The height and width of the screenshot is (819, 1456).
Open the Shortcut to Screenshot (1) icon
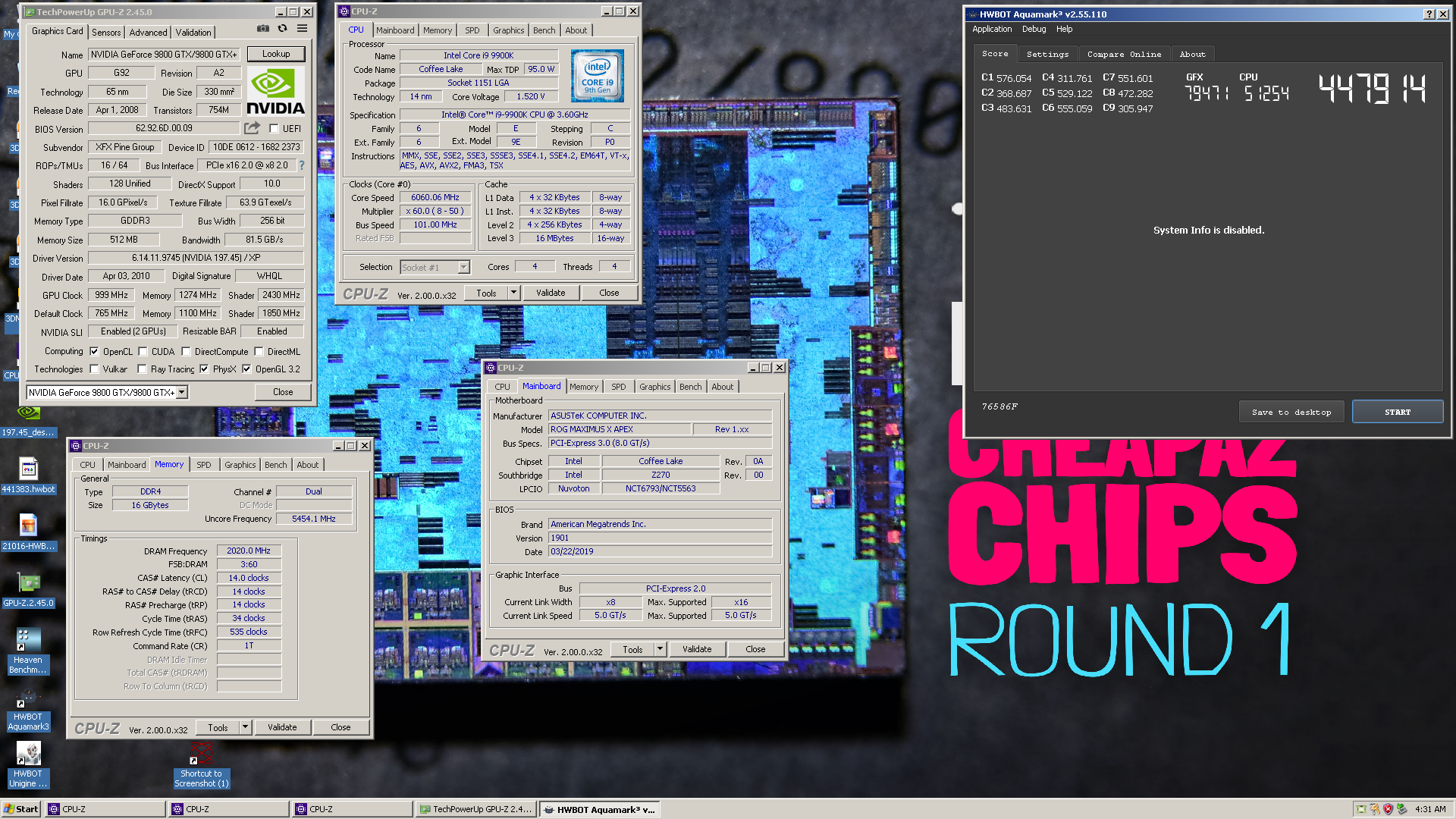pyautogui.click(x=201, y=766)
